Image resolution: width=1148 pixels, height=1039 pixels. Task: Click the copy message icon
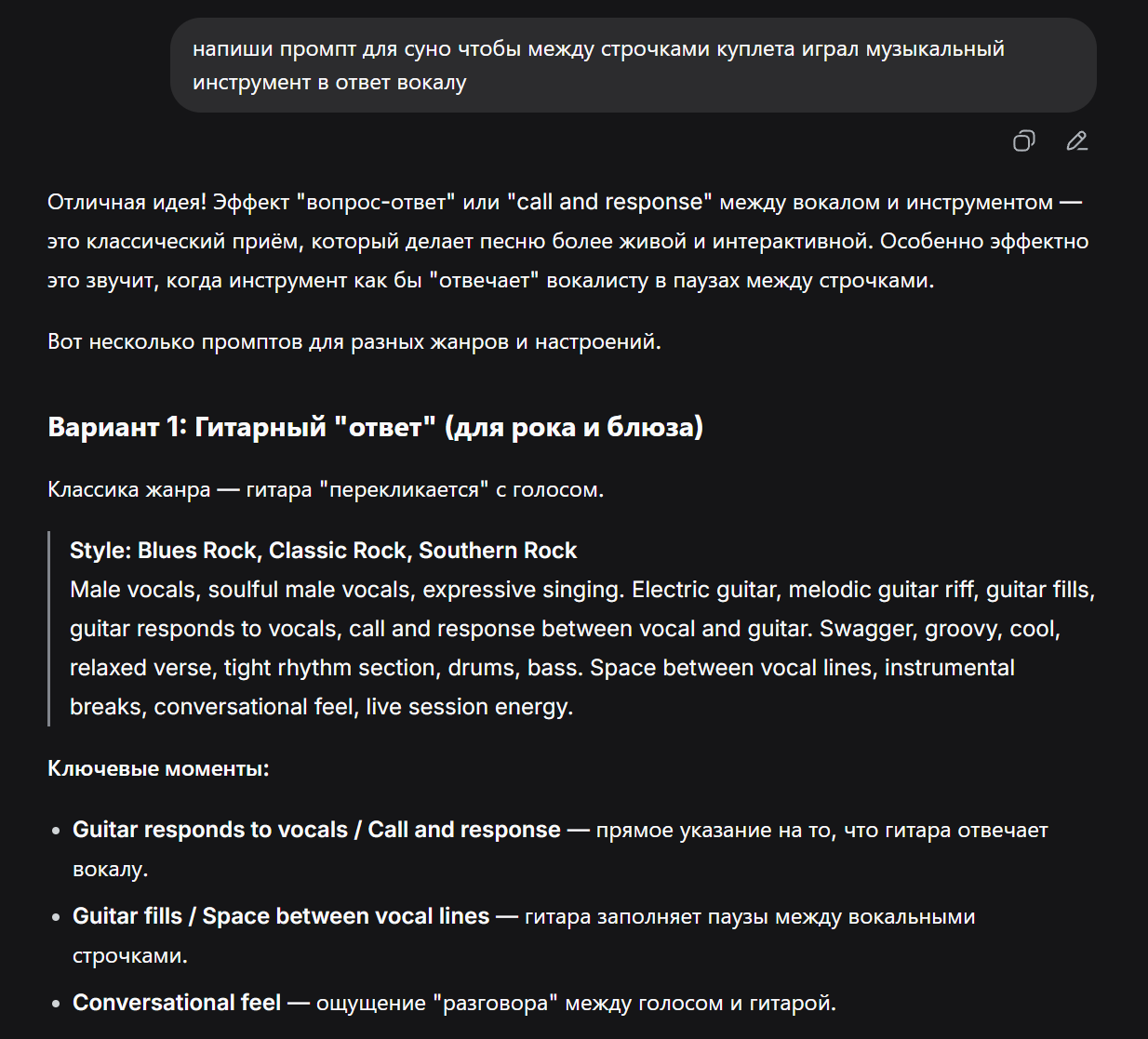click(1023, 141)
